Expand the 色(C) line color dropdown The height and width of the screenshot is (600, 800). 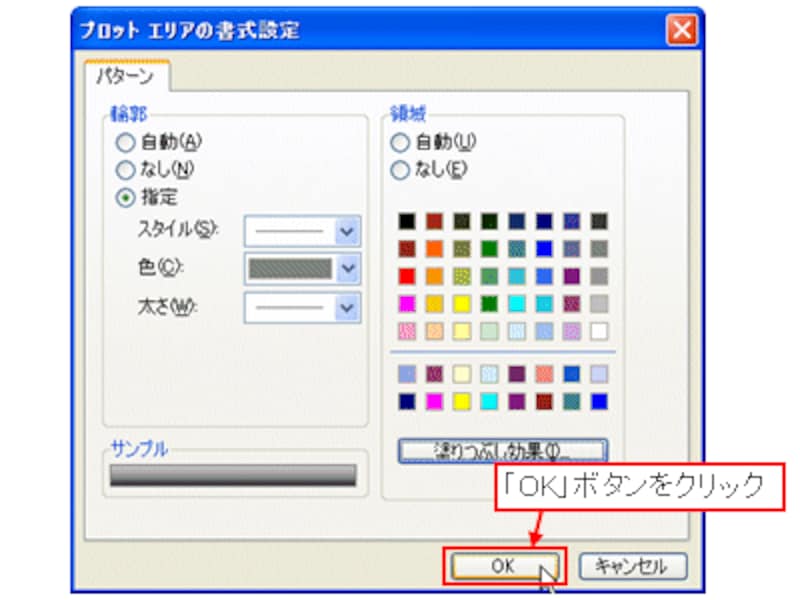(x=347, y=268)
